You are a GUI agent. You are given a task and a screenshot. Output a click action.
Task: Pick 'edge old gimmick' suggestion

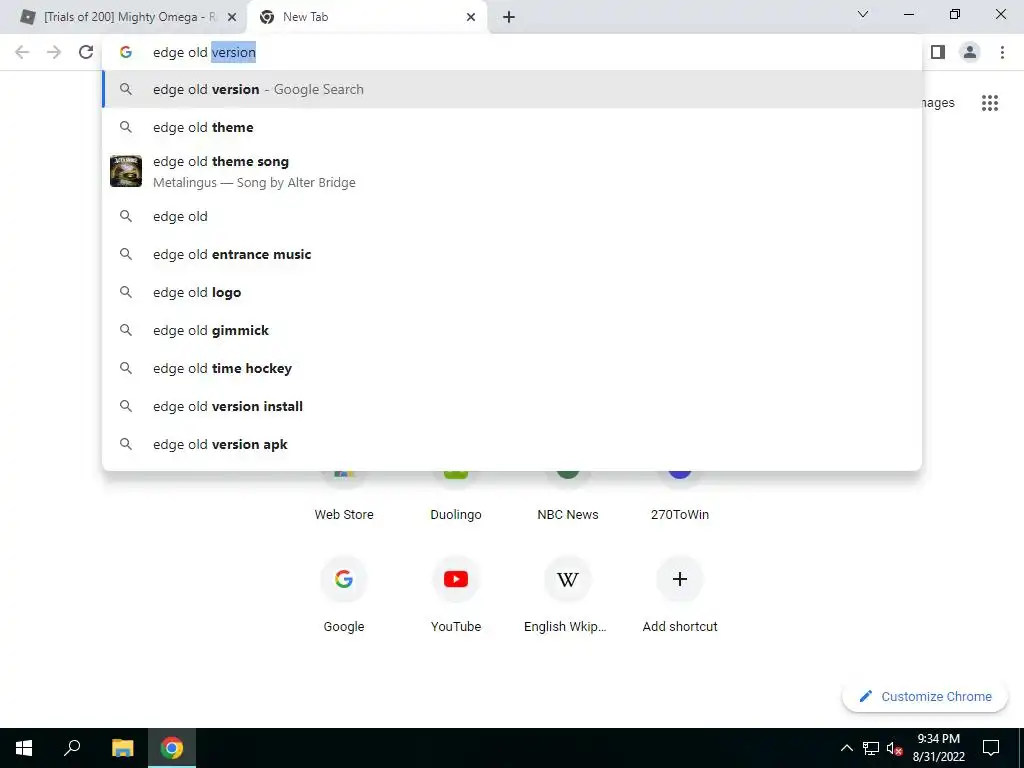click(x=511, y=330)
